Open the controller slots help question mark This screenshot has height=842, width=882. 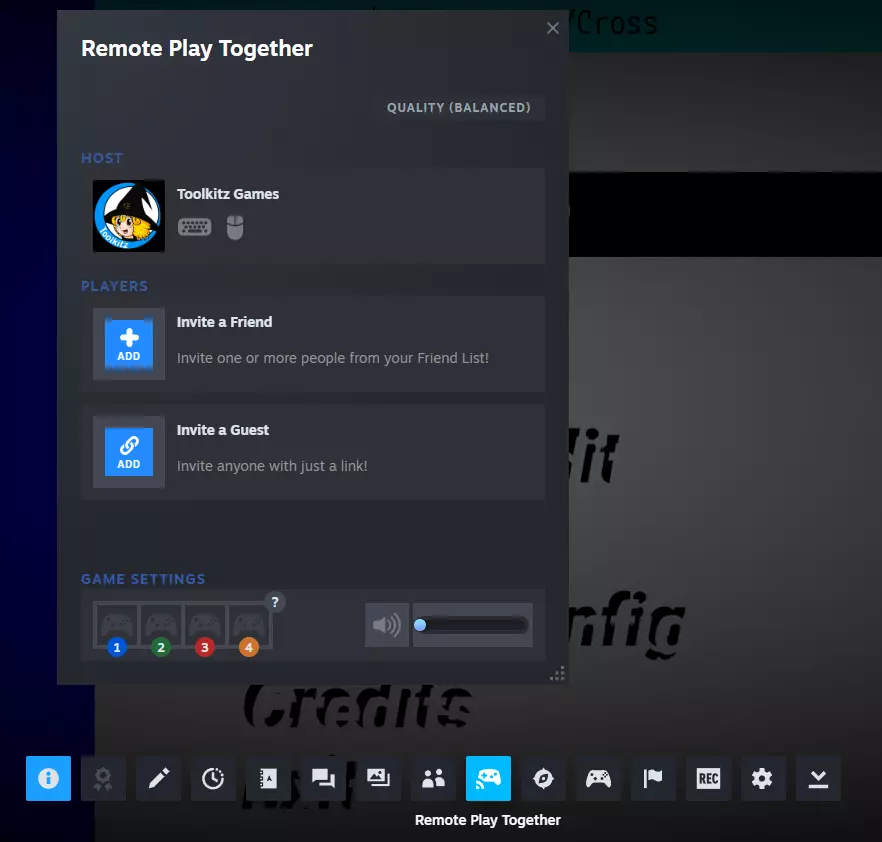[x=275, y=602]
